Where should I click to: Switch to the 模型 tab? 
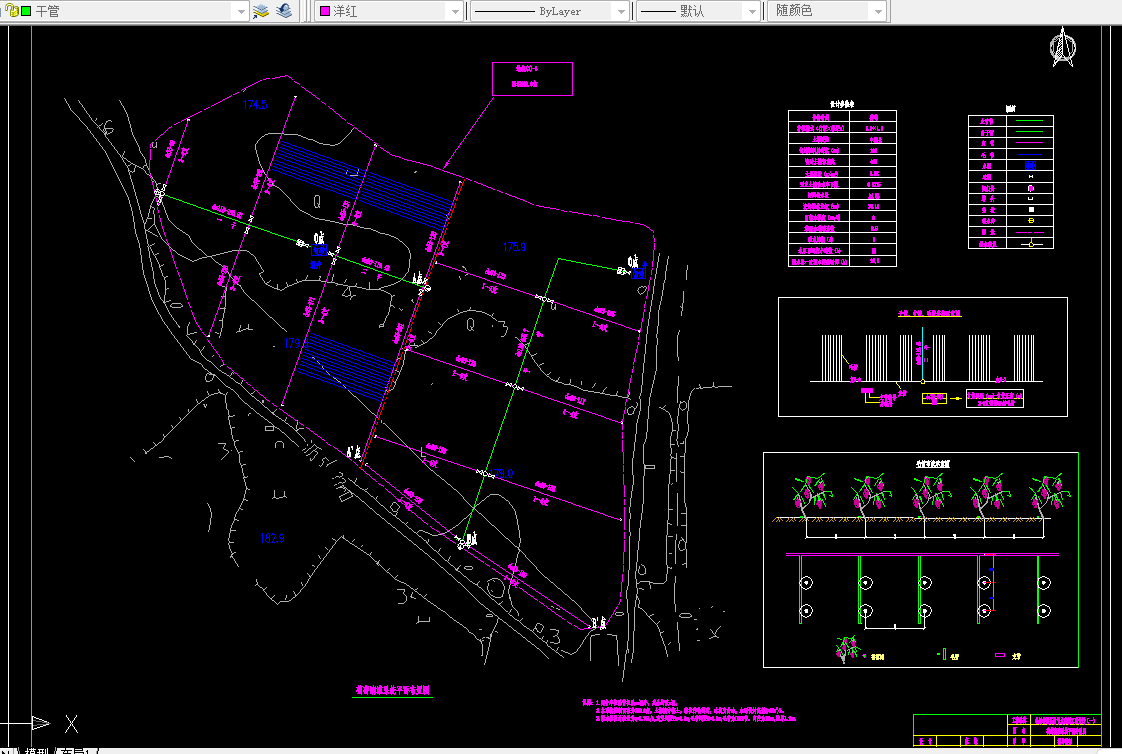(x=37, y=750)
